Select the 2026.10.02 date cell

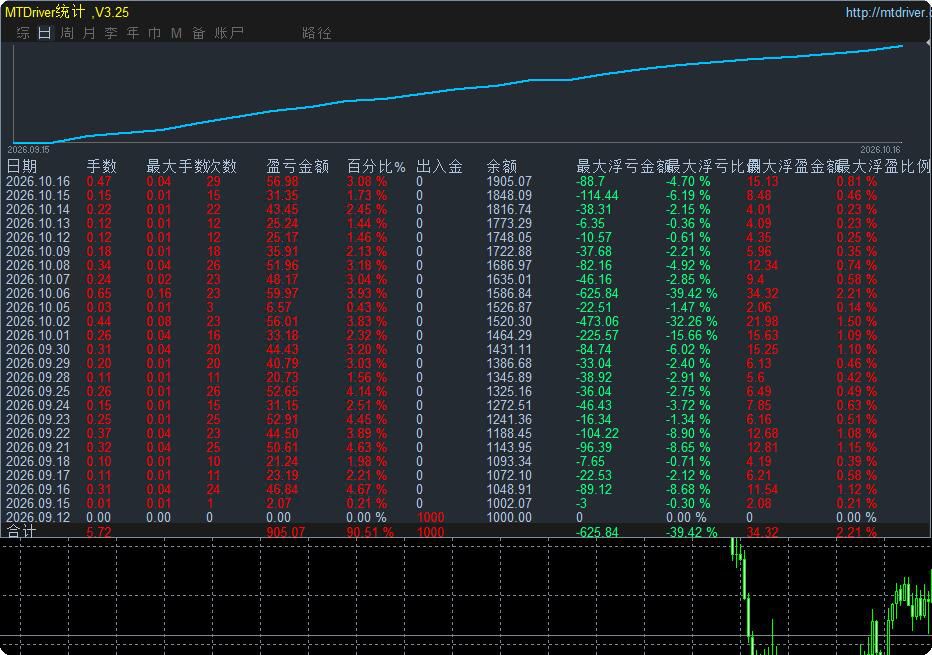tap(37, 322)
